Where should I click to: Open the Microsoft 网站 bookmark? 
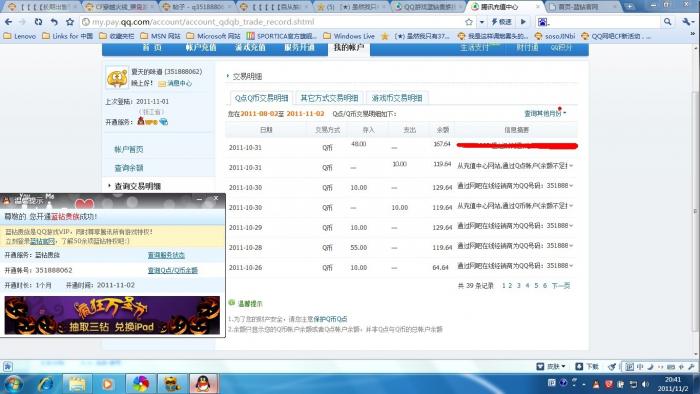click(x=214, y=36)
